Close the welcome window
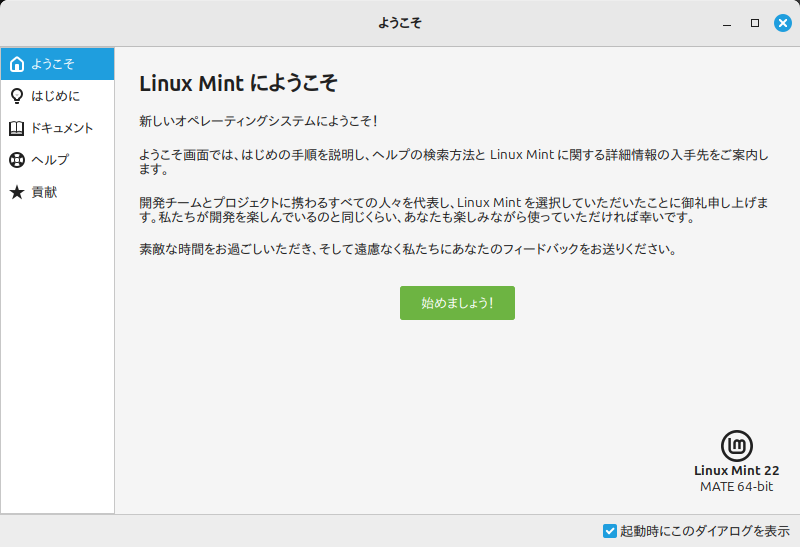Screen dimensions: 800x547 pos(783,23)
